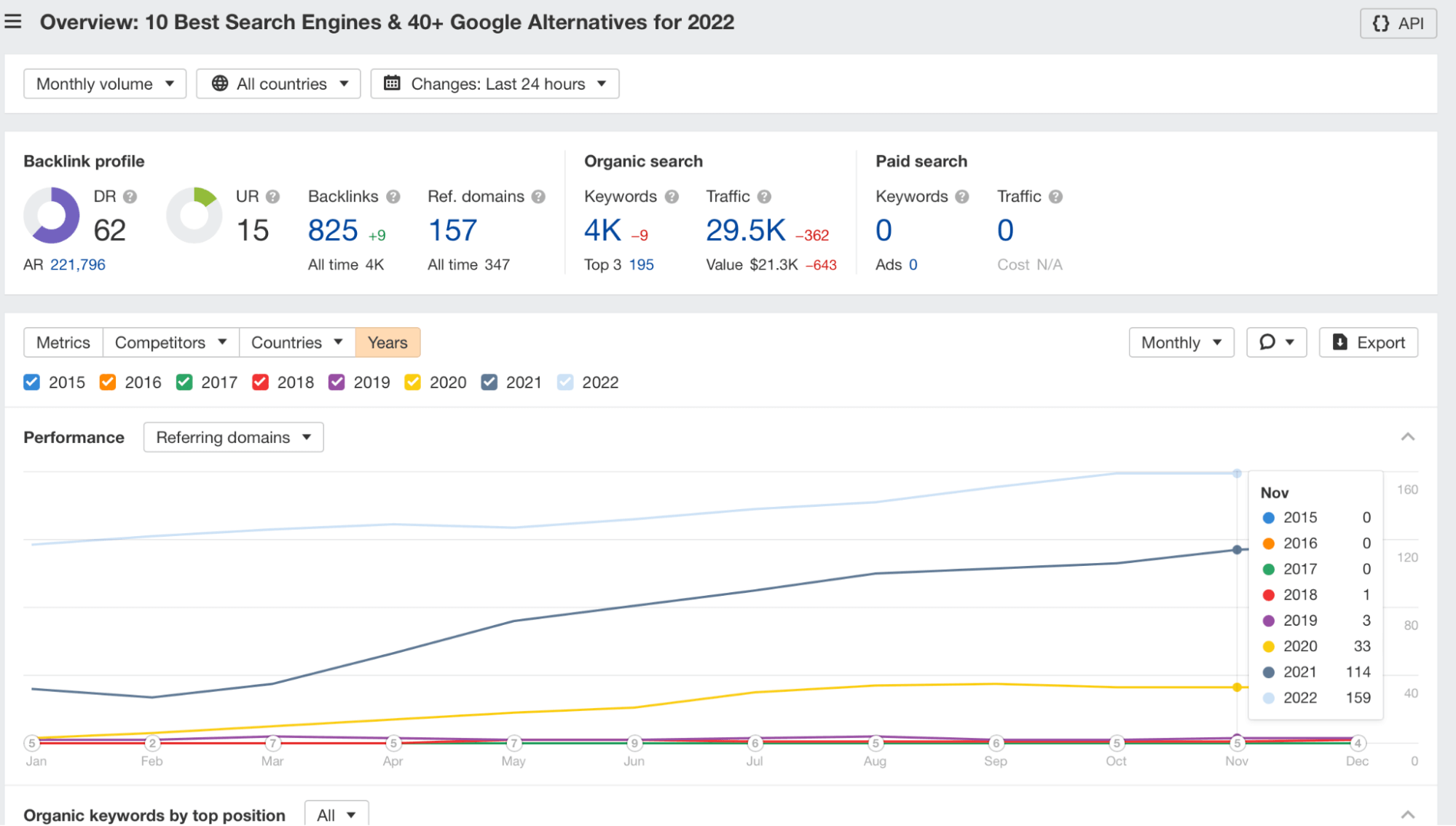Open the hamburger menu icon

coord(13,22)
